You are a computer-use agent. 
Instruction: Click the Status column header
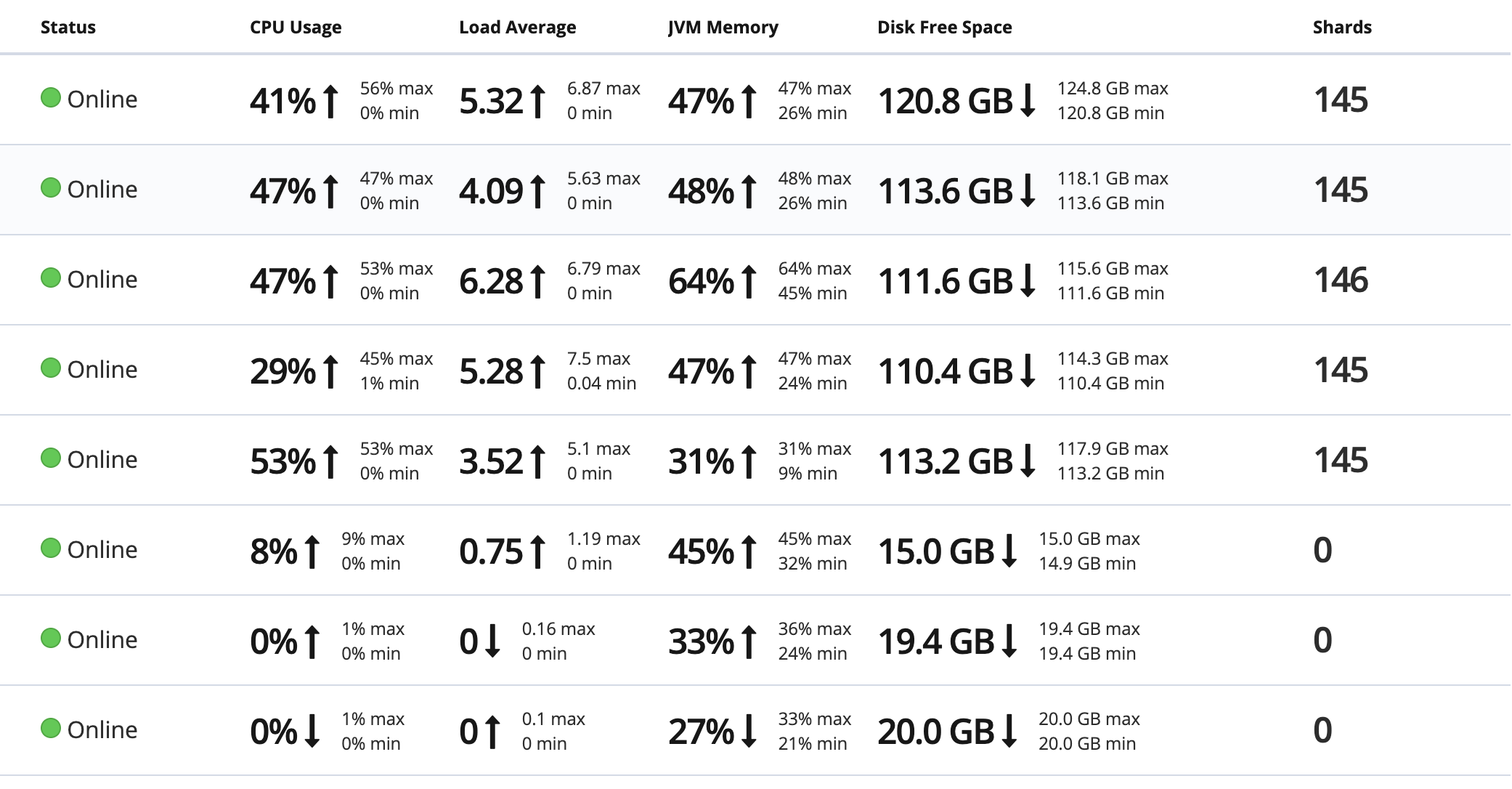pyautogui.click(x=68, y=28)
